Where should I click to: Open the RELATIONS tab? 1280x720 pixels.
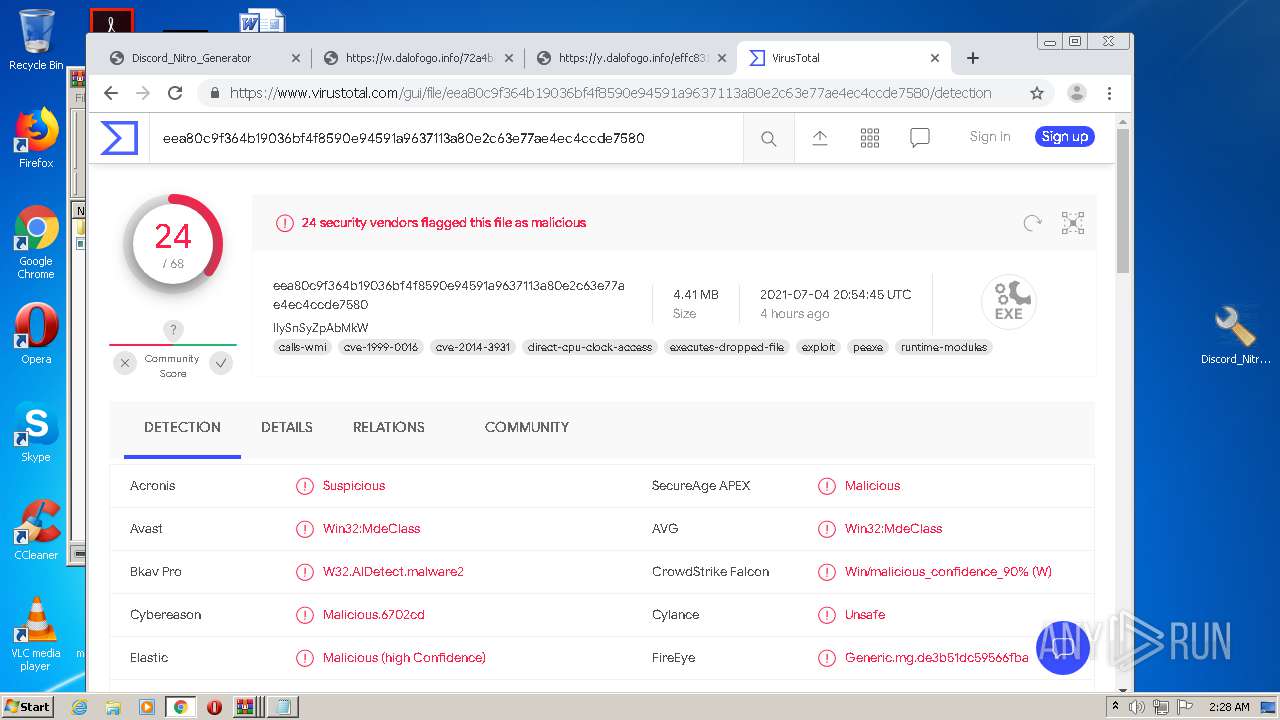[x=389, y=427]
